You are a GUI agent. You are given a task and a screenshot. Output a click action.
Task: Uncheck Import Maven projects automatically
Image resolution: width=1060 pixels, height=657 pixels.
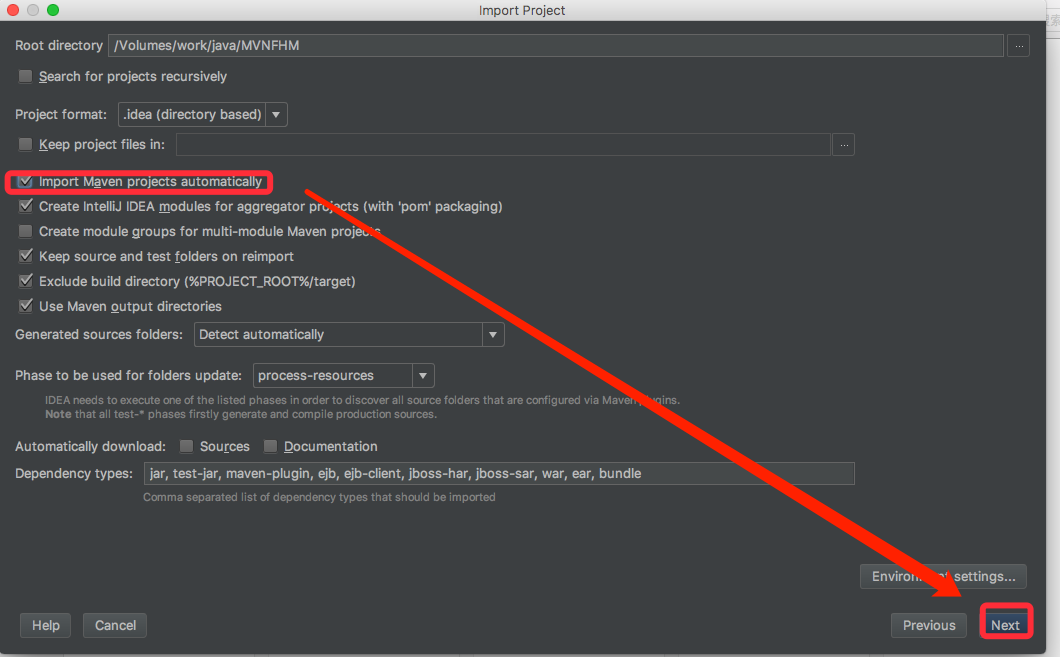click(x=26, y=181)
